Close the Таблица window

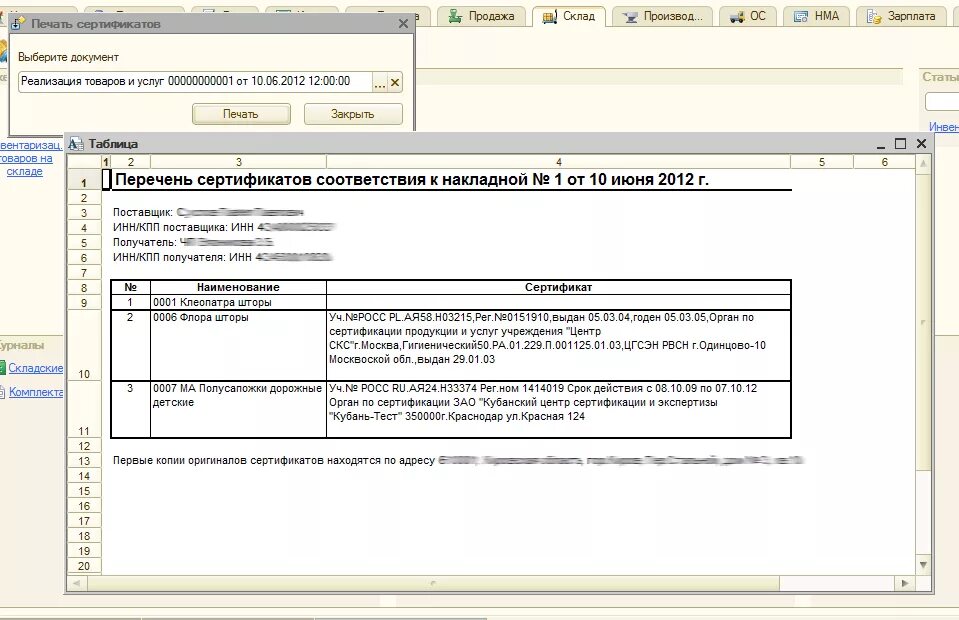click(x=922, y=144)
